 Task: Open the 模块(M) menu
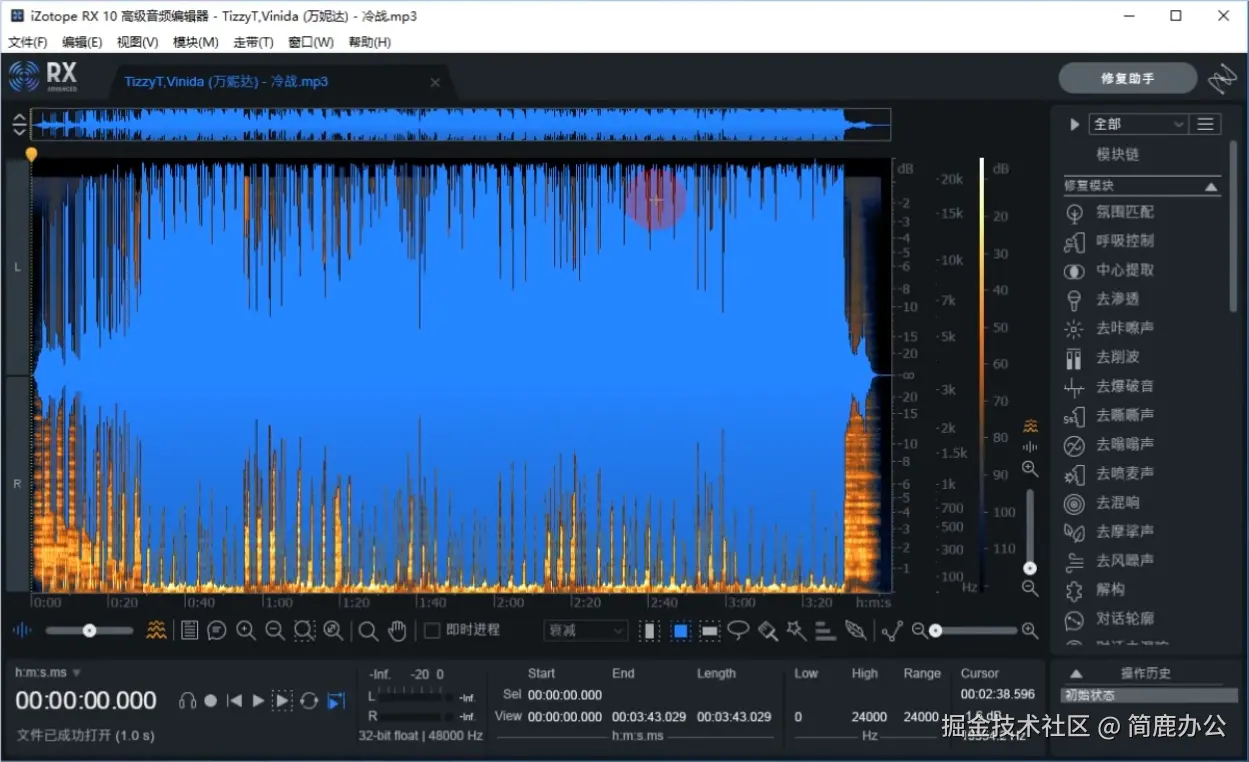point(196,42)
